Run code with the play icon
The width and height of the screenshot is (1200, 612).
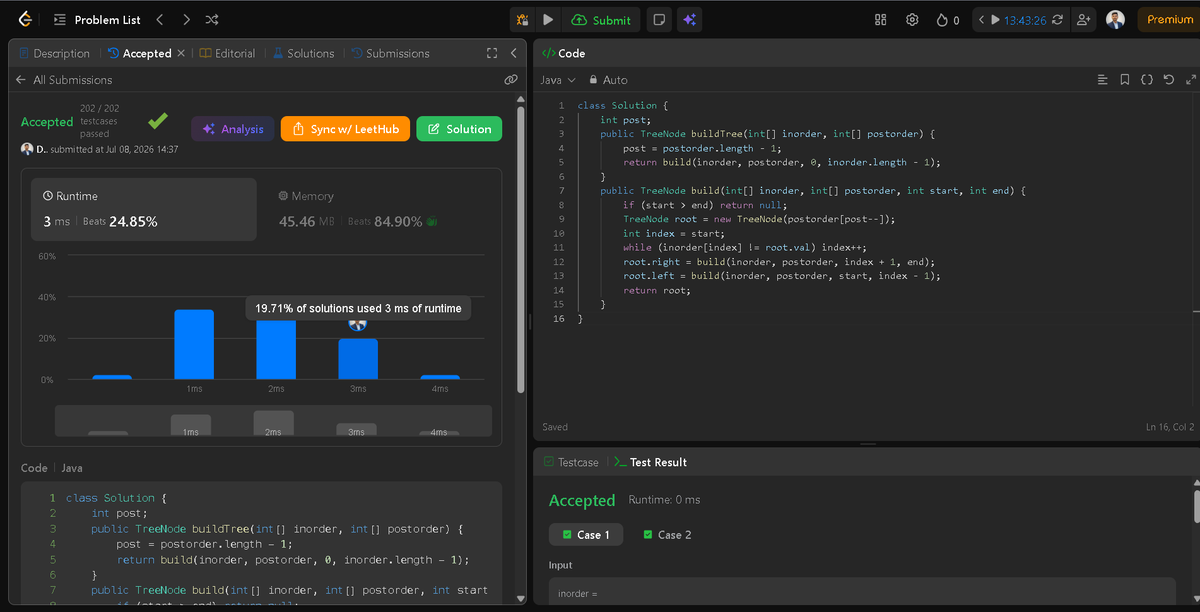(x=548, y=19)
